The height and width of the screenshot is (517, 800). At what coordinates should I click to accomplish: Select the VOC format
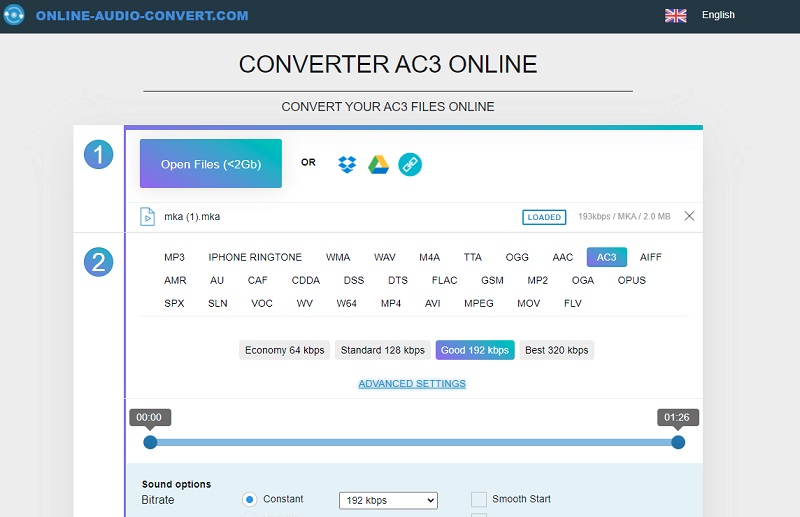(x=262, y=303)
